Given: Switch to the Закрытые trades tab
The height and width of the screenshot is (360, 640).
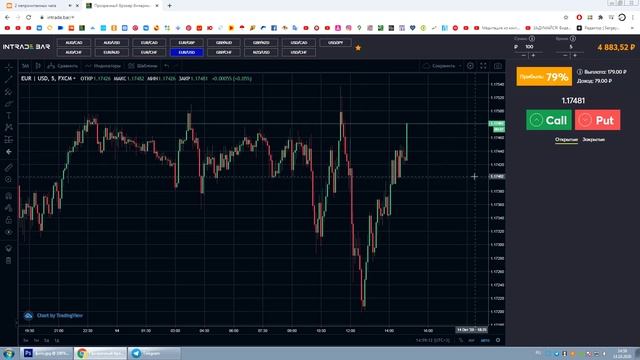Looking at the screenshot, I should 593,140.
